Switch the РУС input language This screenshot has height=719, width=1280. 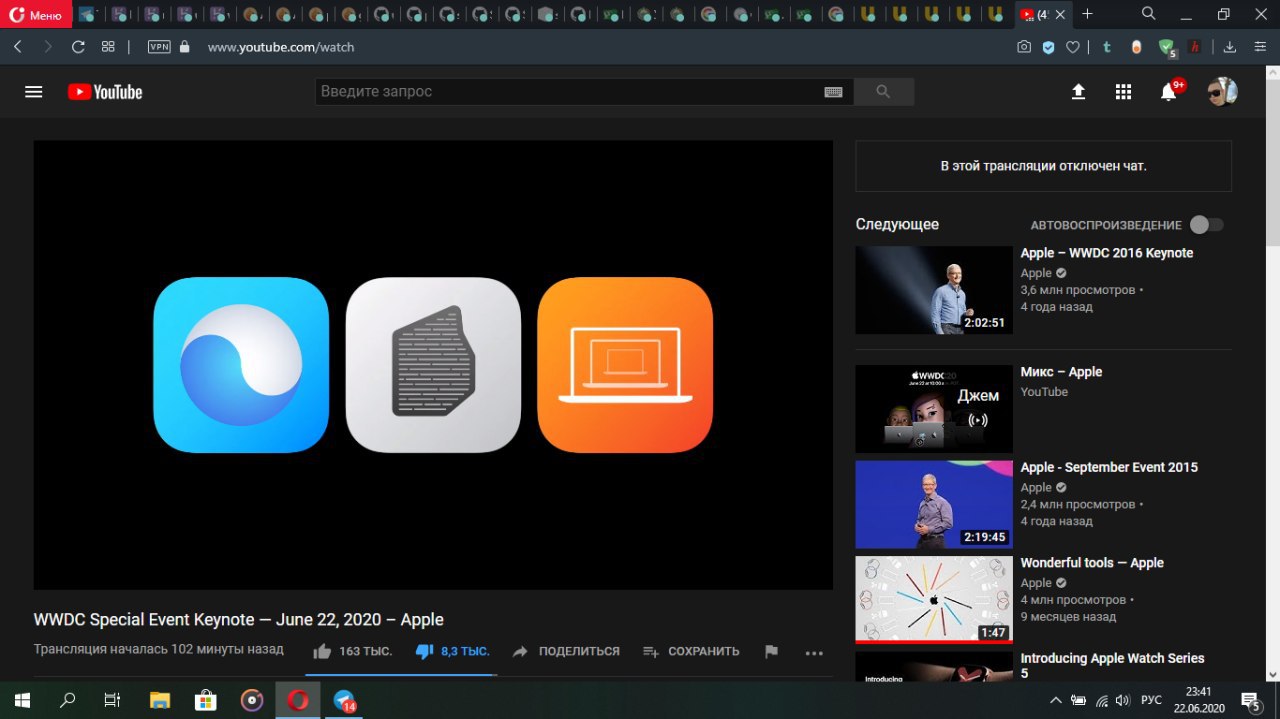coord(1151,700)
